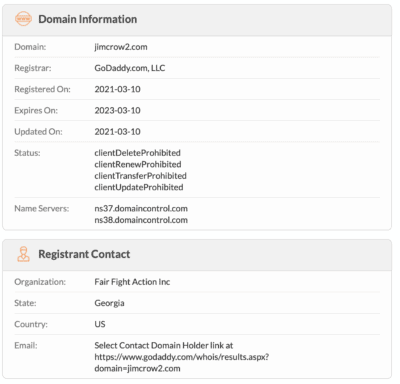Select the Registered On date 2021-03-10
Viewport: 400px width, 384px height.
point(117,89)
